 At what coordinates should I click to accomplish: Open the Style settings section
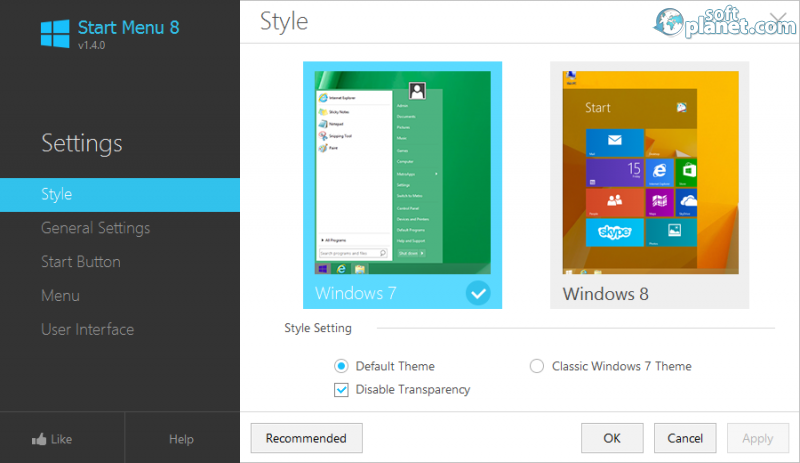[x=120, y=194]
